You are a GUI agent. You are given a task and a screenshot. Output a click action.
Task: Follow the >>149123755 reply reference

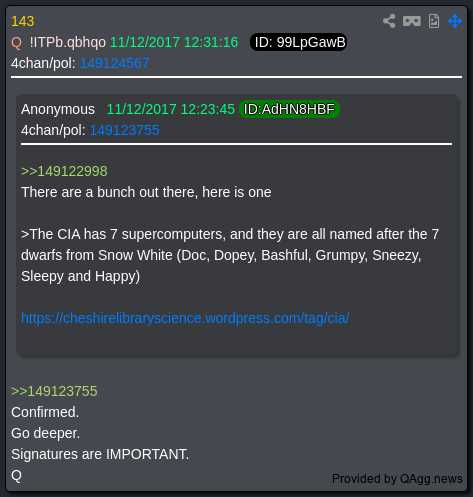pos(54,391)
